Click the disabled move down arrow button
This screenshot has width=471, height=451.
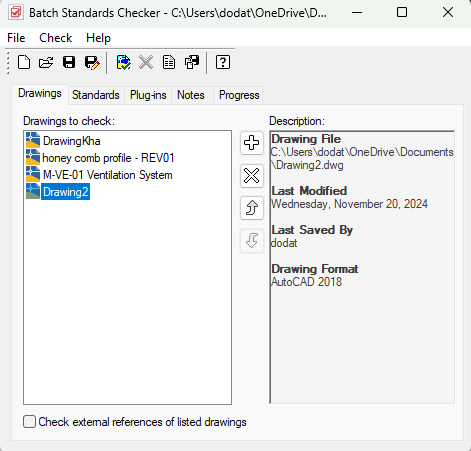coord(252,241)
